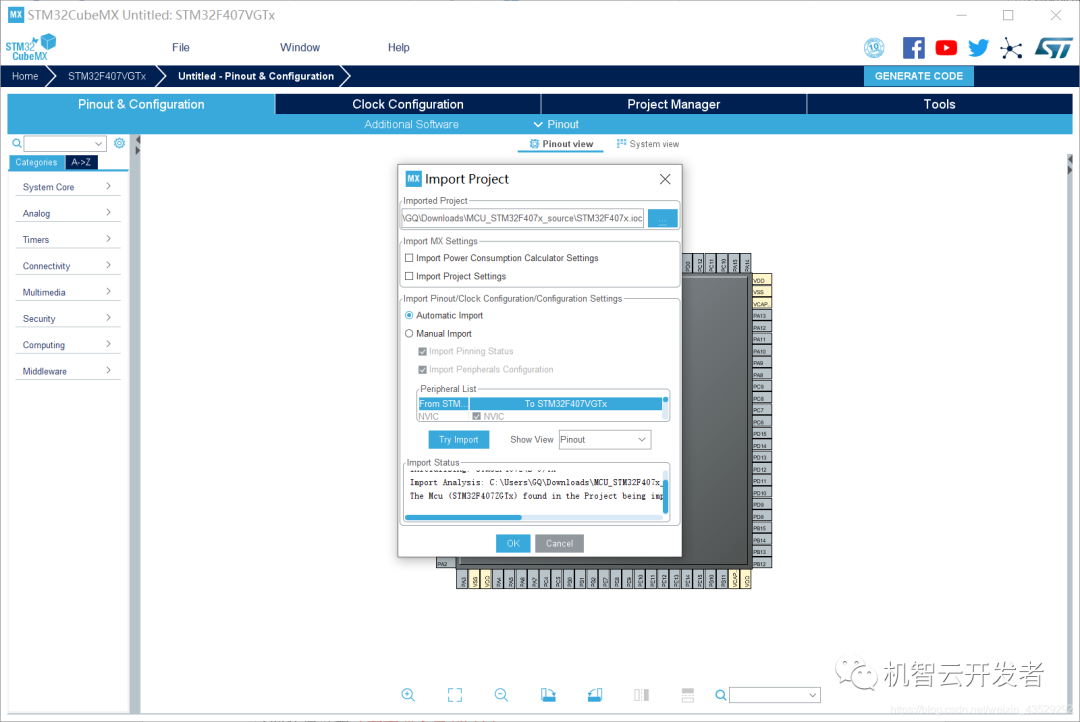This screenshot has width=1080, height=722.
Task: Switch to Clock Configuration tab
Action: click(408, 105)
